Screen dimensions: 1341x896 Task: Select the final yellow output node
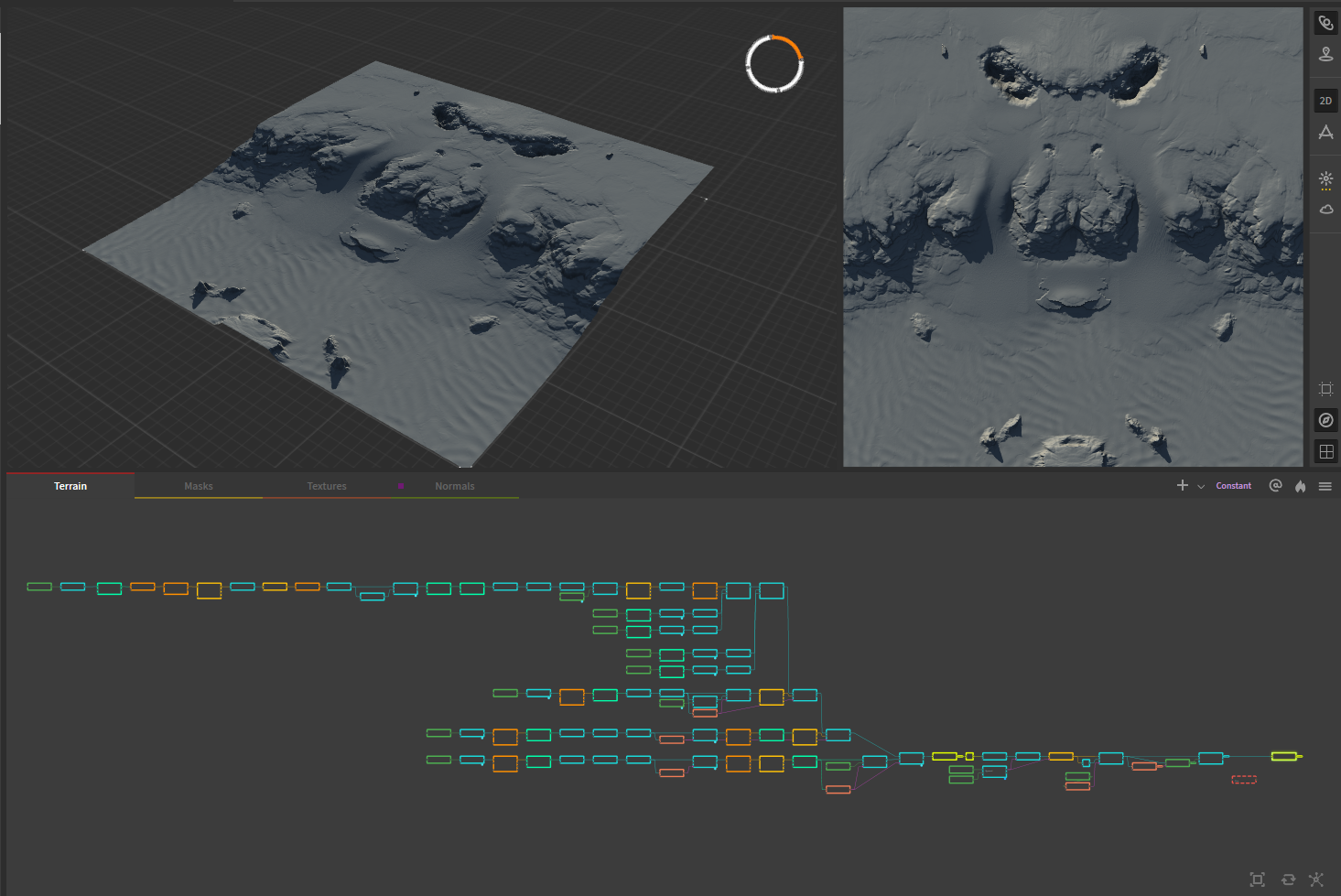[1284, 756]
